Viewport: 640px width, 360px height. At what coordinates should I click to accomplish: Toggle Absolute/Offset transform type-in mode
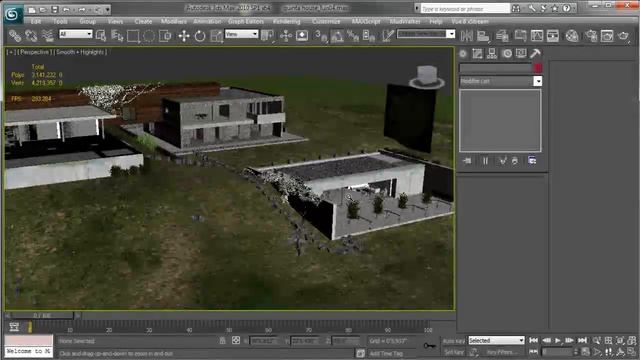[x=236, y=340]
